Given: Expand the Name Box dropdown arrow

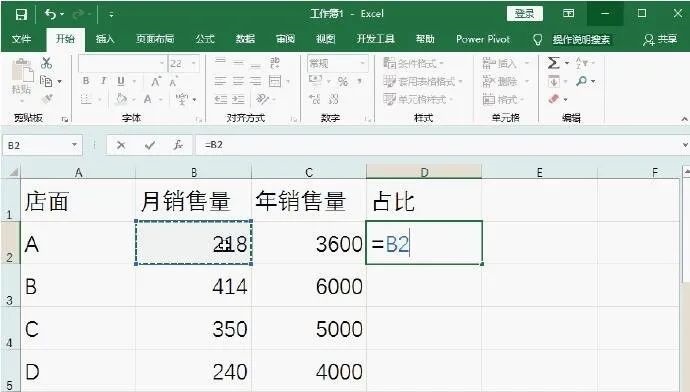Looking at the screenshot, I should [74, 145].
